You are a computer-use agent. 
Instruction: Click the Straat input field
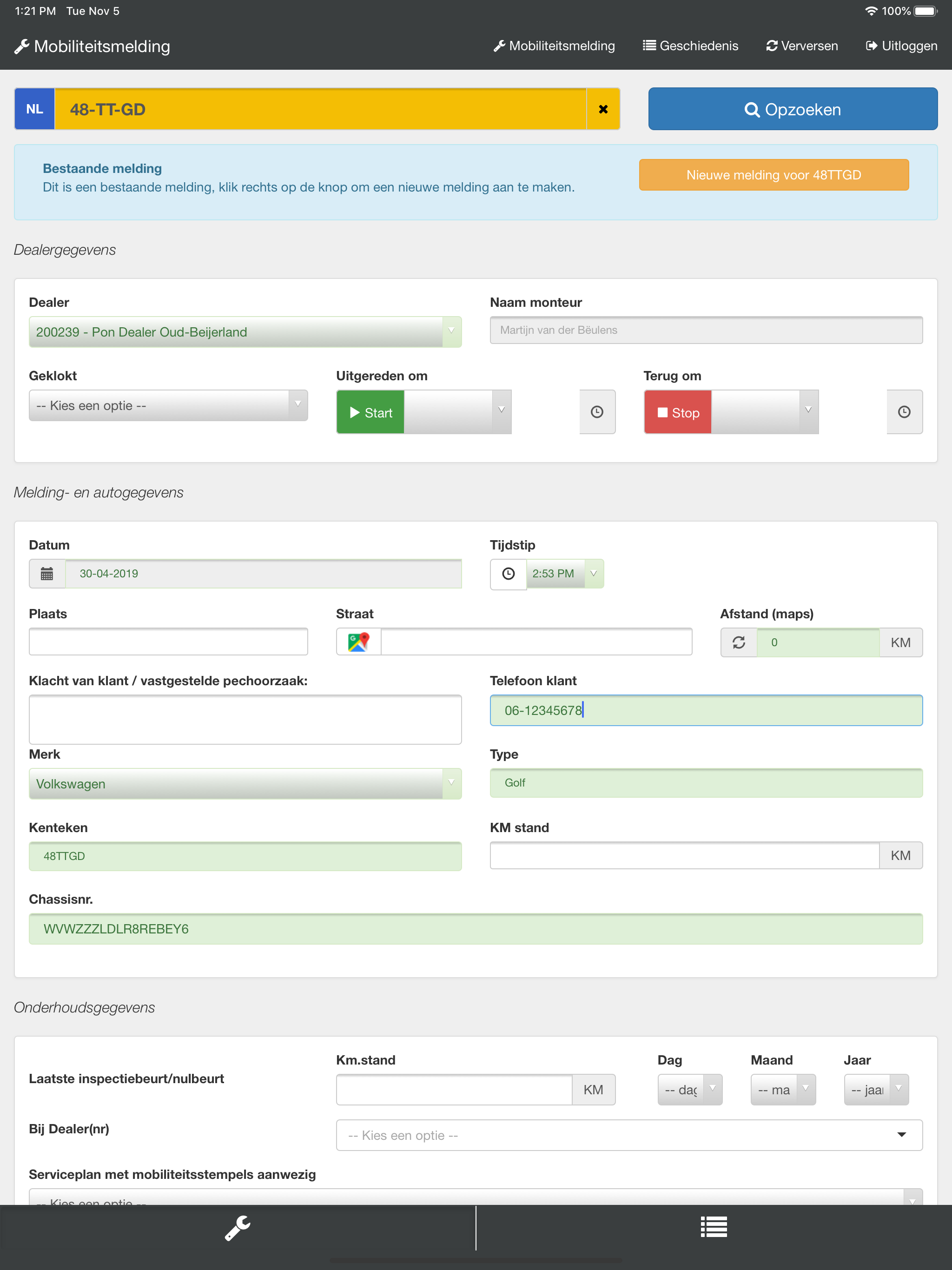536,642
